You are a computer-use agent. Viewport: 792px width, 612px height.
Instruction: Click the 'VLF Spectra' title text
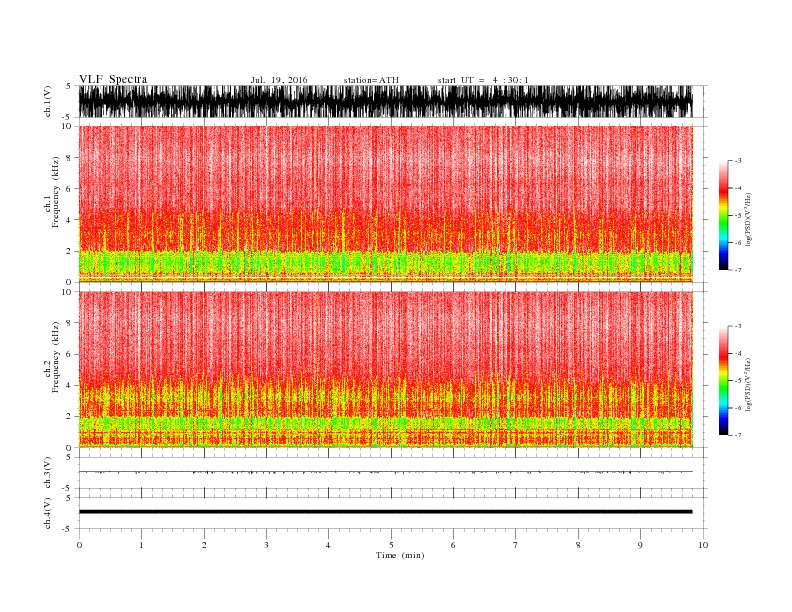coord(113,79)
